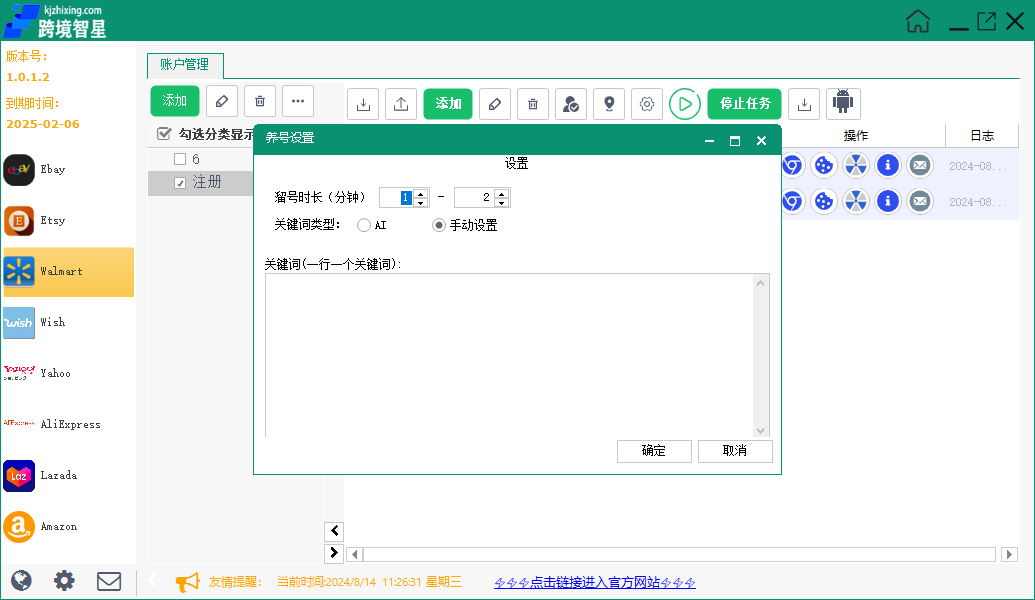
Task: Select the Wish platform icon
Action: [x=19, y=323]
